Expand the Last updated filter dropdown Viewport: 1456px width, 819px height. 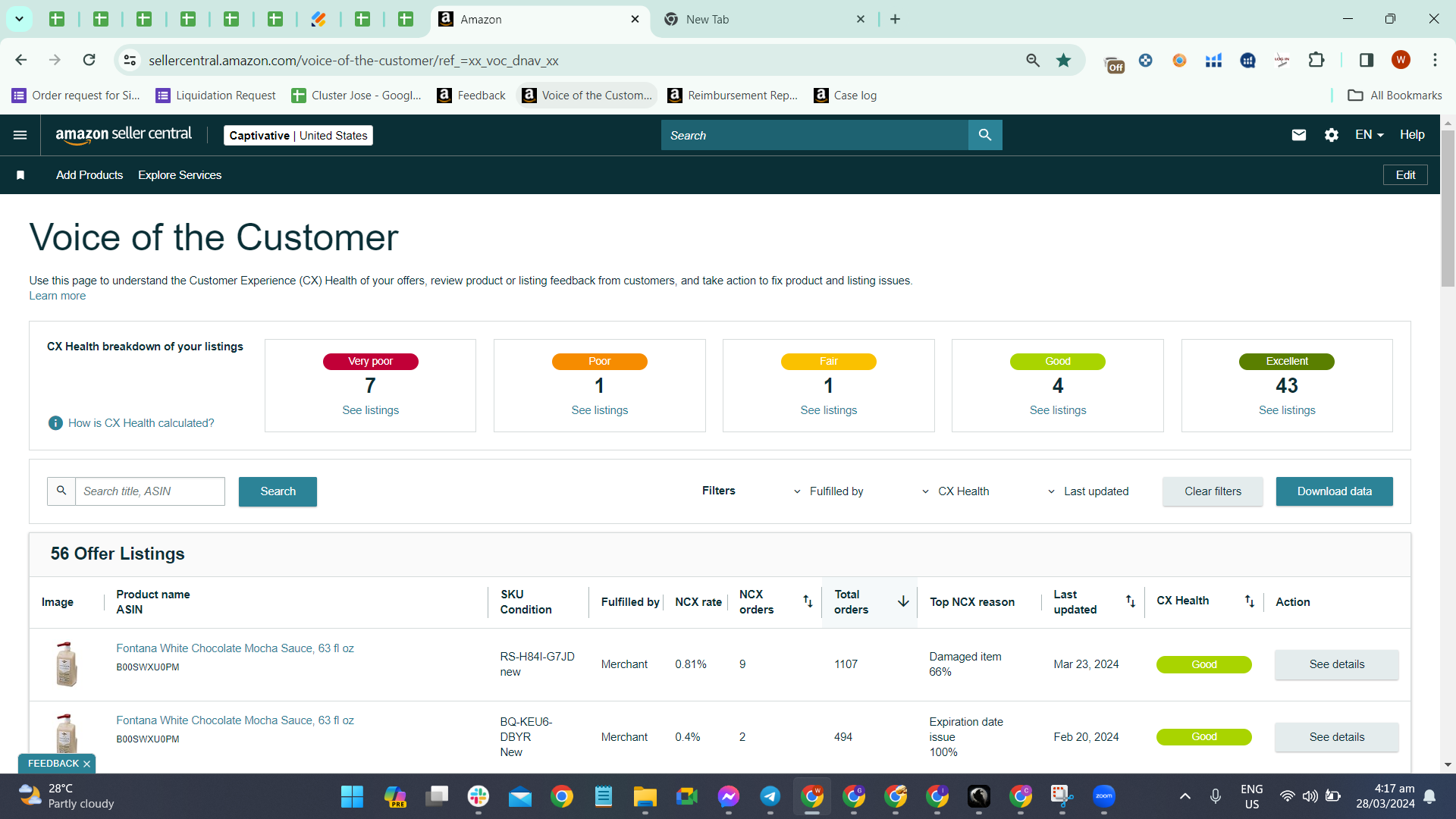pyautogui.click(x=1088, y=491)
